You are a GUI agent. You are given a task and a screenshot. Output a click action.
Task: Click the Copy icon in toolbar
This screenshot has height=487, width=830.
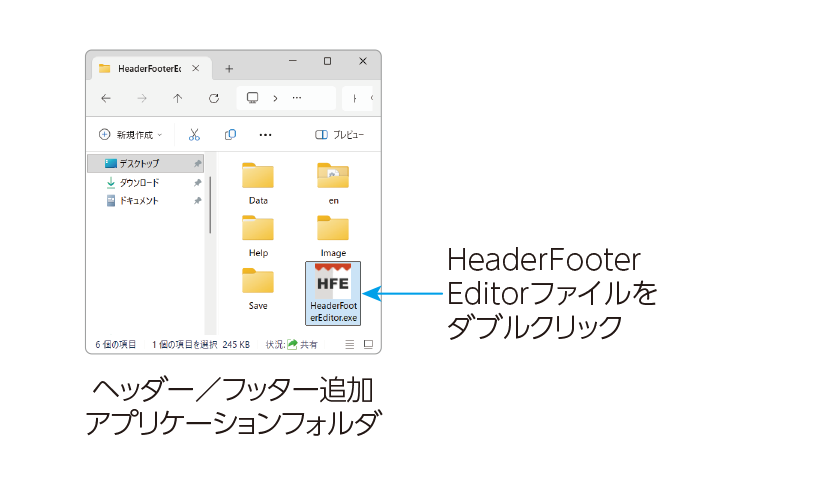(230, 135)
